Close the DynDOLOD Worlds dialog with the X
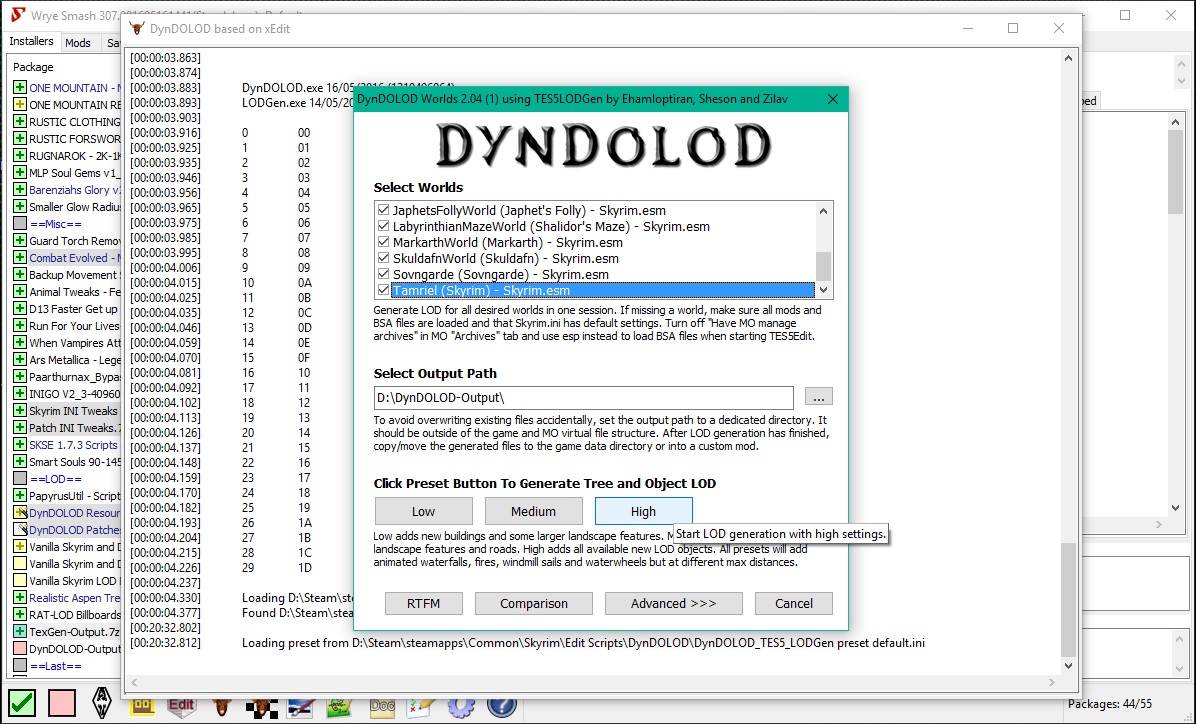The height and width of the screenshot is (724, 1196). (833, 99)
